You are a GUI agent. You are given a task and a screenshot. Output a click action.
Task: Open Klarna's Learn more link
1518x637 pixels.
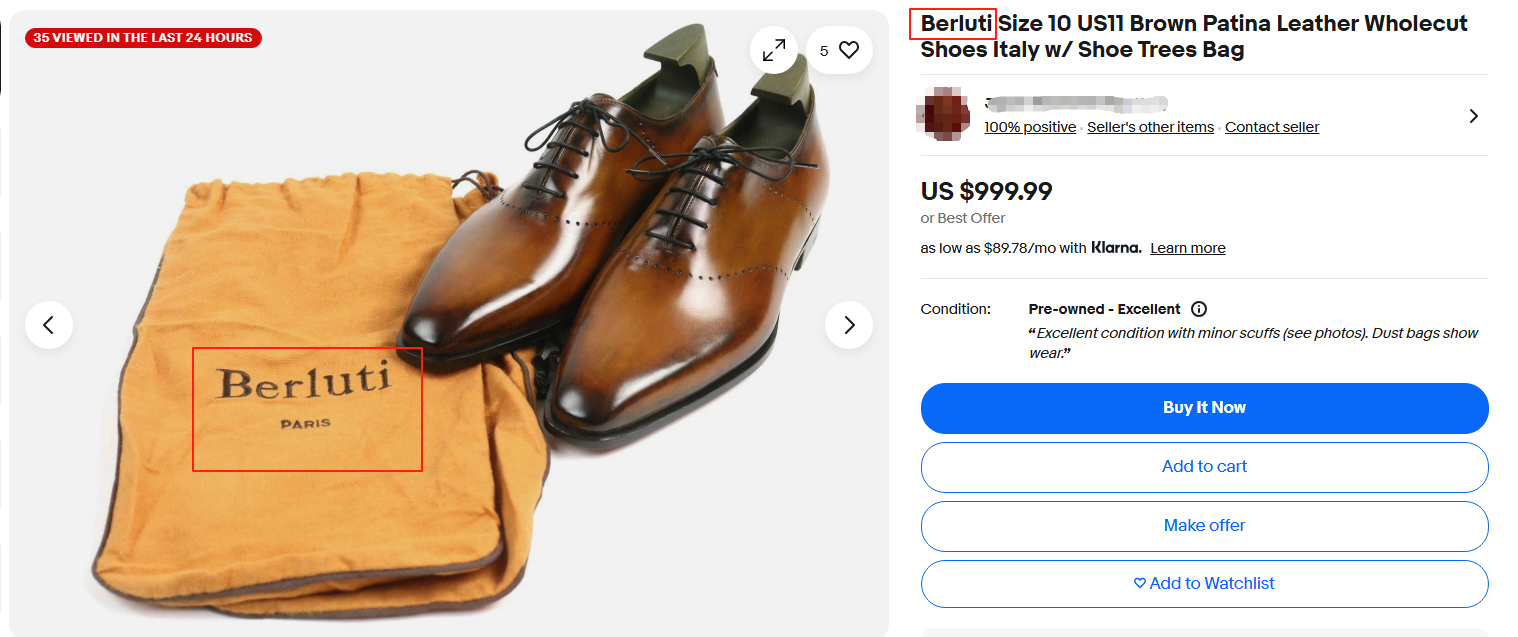(1187, 248)
